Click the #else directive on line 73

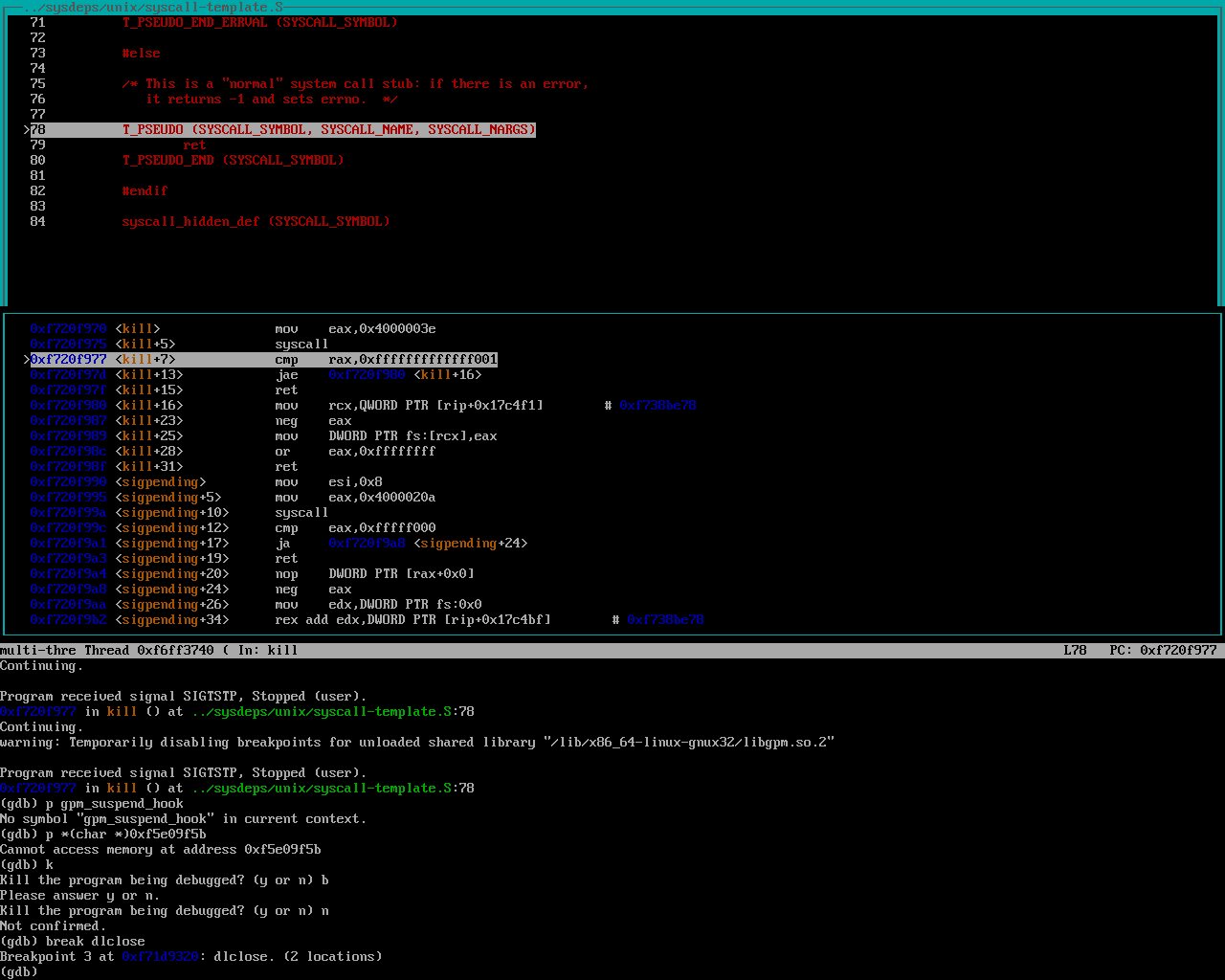(x=141, y=53)
